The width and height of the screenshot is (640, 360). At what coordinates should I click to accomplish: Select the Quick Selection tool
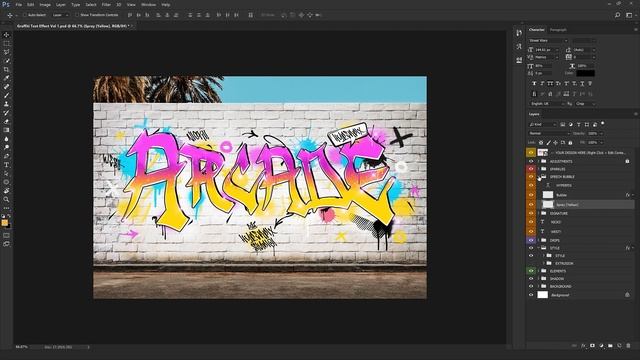tap(6, 60)
